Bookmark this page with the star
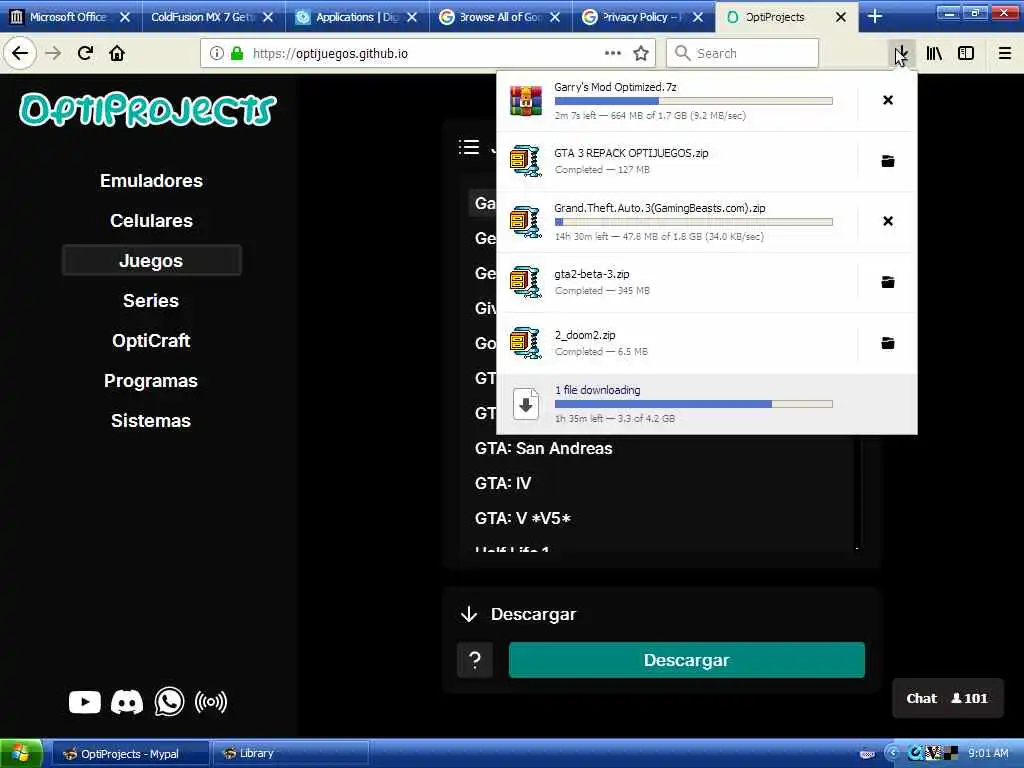Image resolution: width=1024 pixels, height=768 pixels. coord(641,54)
